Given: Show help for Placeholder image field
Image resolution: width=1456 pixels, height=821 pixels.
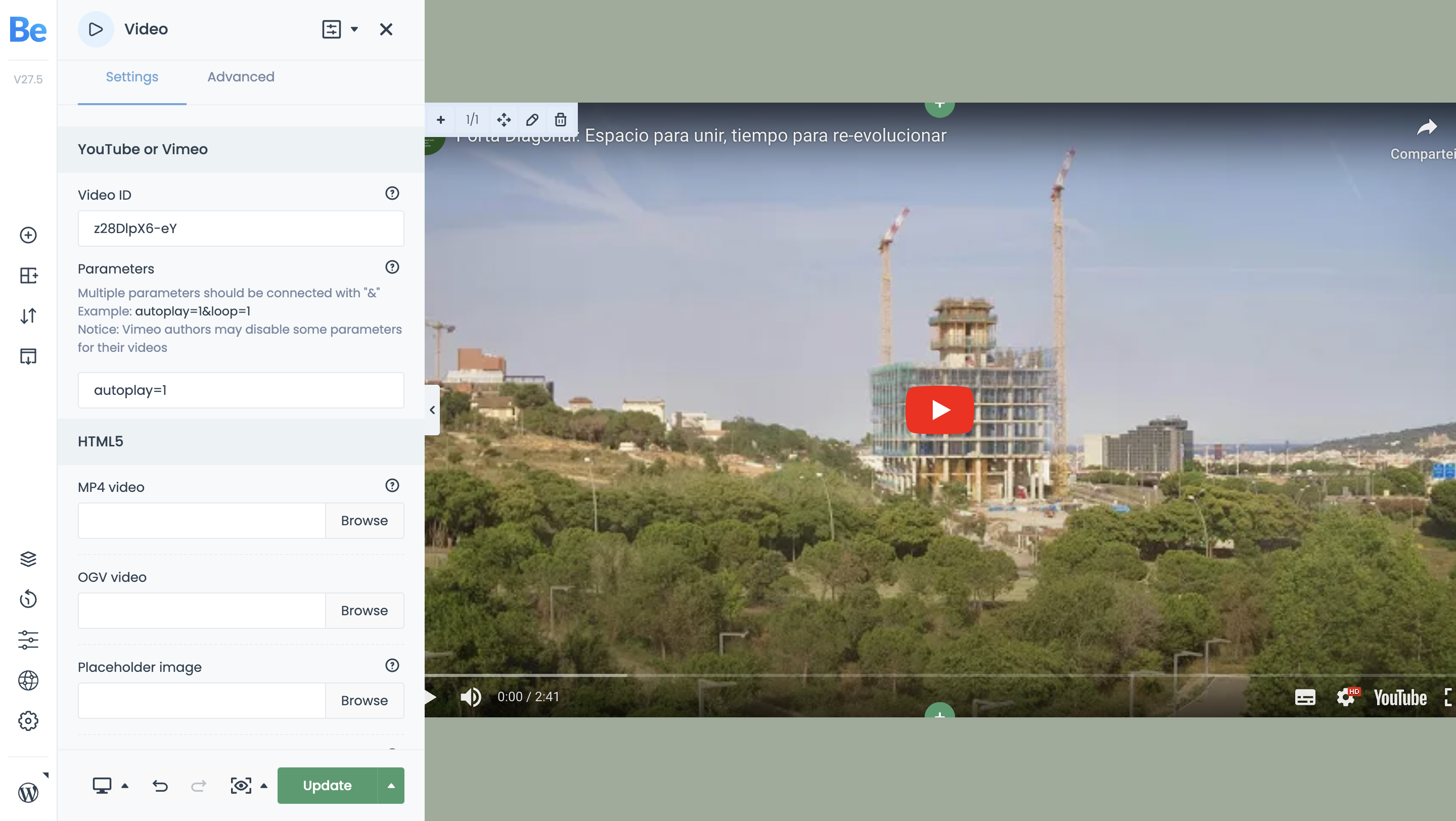Looking at the screenshot, I should coord(392,665).
